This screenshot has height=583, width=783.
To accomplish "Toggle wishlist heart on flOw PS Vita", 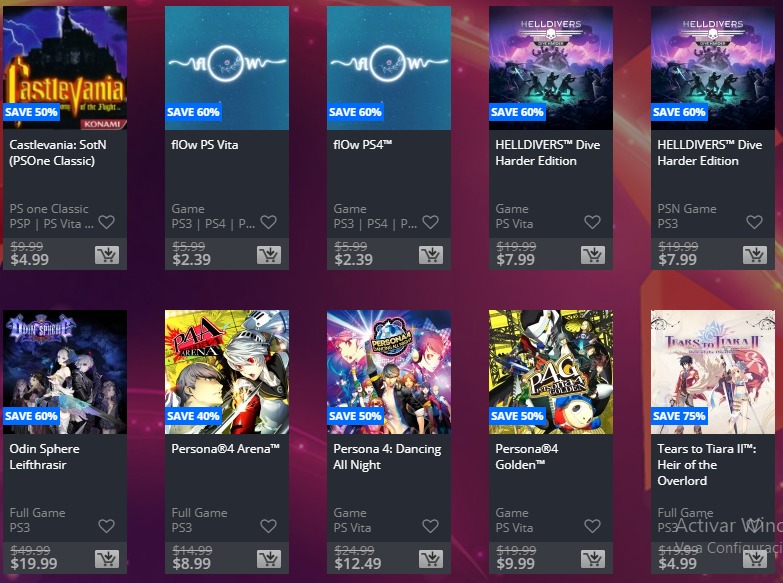I will click(269, 222).
